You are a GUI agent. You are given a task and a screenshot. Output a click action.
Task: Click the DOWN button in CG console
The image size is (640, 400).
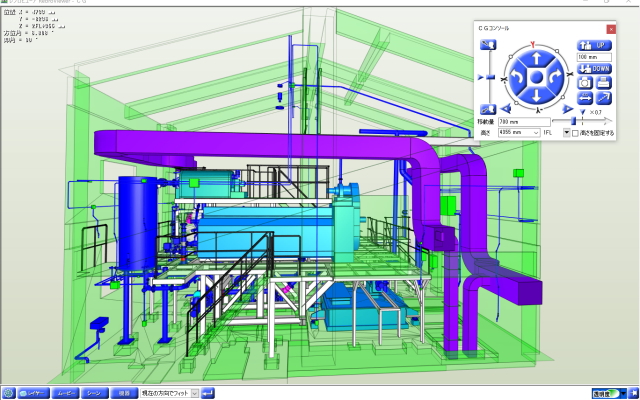click(x=593, y=69)
